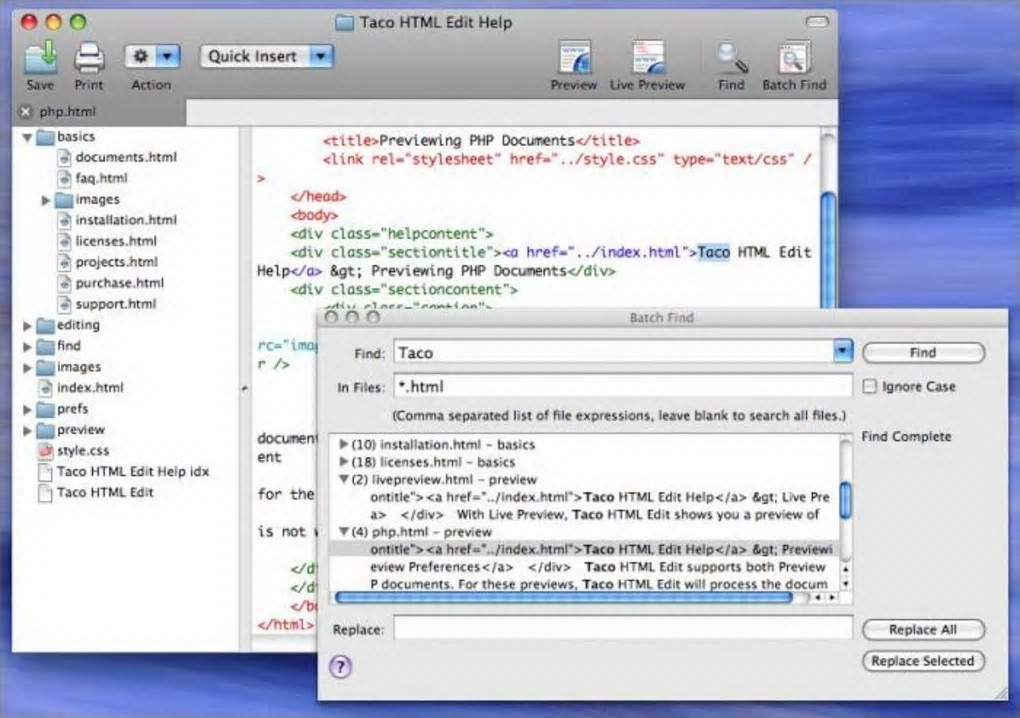Click the Replace text field

(622, 628)
